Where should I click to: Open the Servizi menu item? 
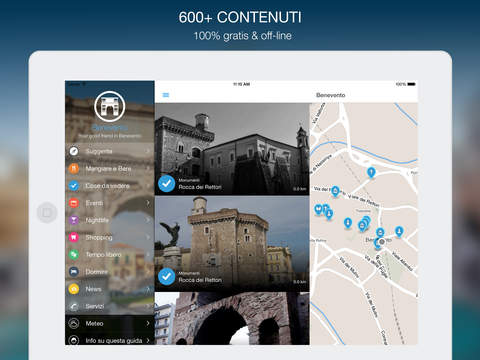point(110,306)
